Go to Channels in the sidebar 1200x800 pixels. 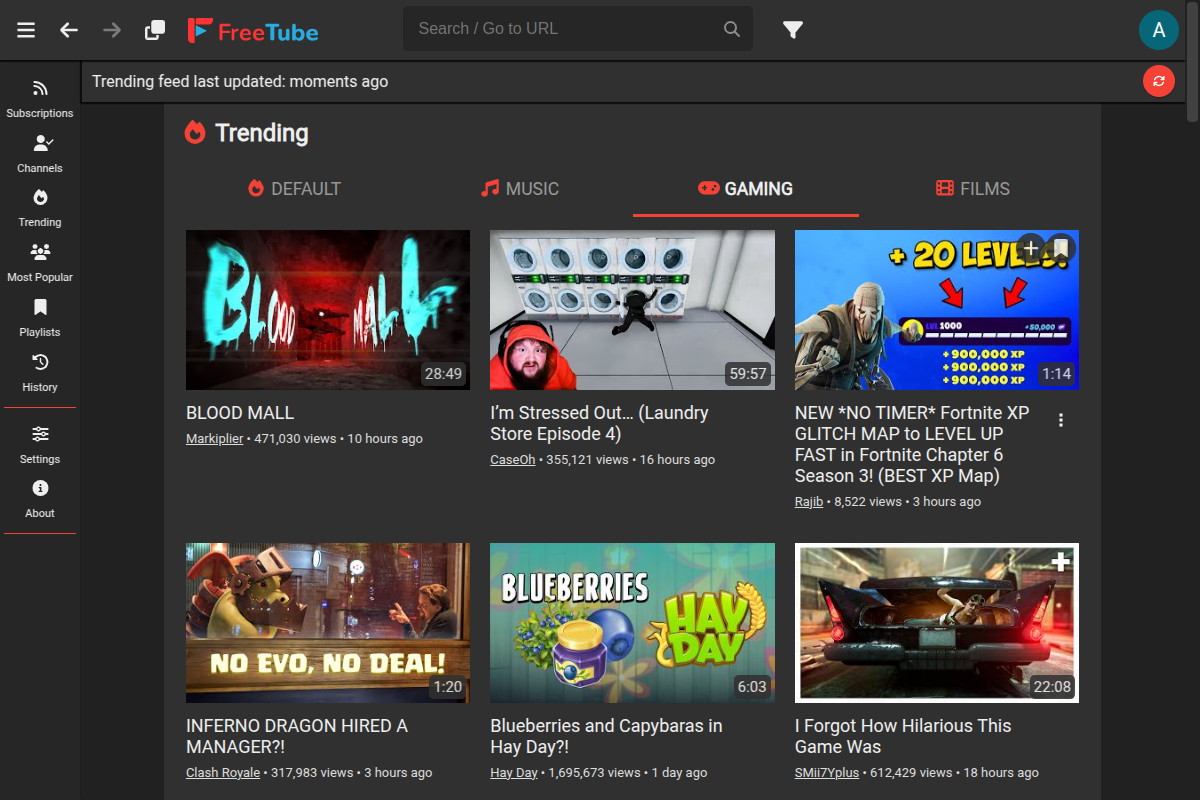pos(40,154)
